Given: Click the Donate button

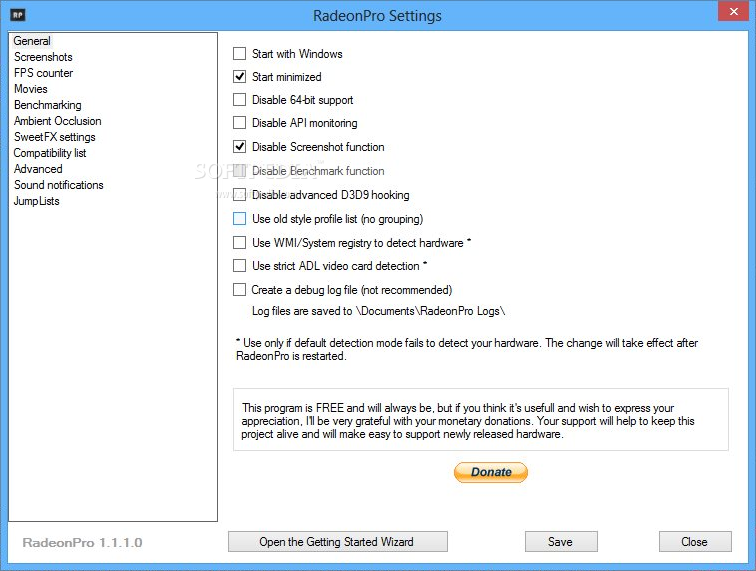Looking at the screenshot, I should [x=491, y=472].
